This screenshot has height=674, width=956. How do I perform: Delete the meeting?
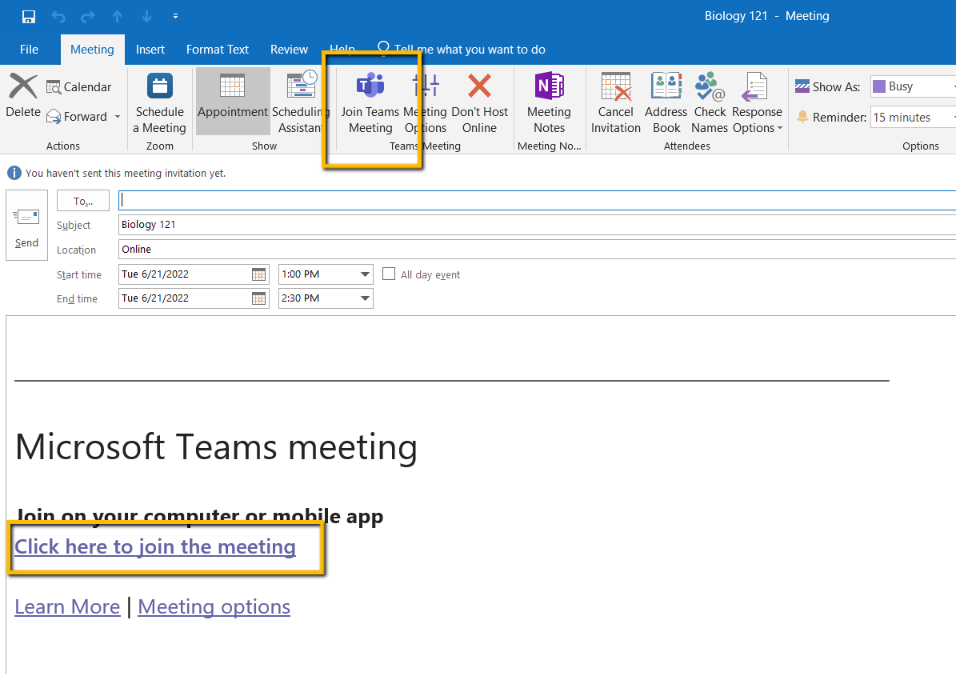[23, 95]
